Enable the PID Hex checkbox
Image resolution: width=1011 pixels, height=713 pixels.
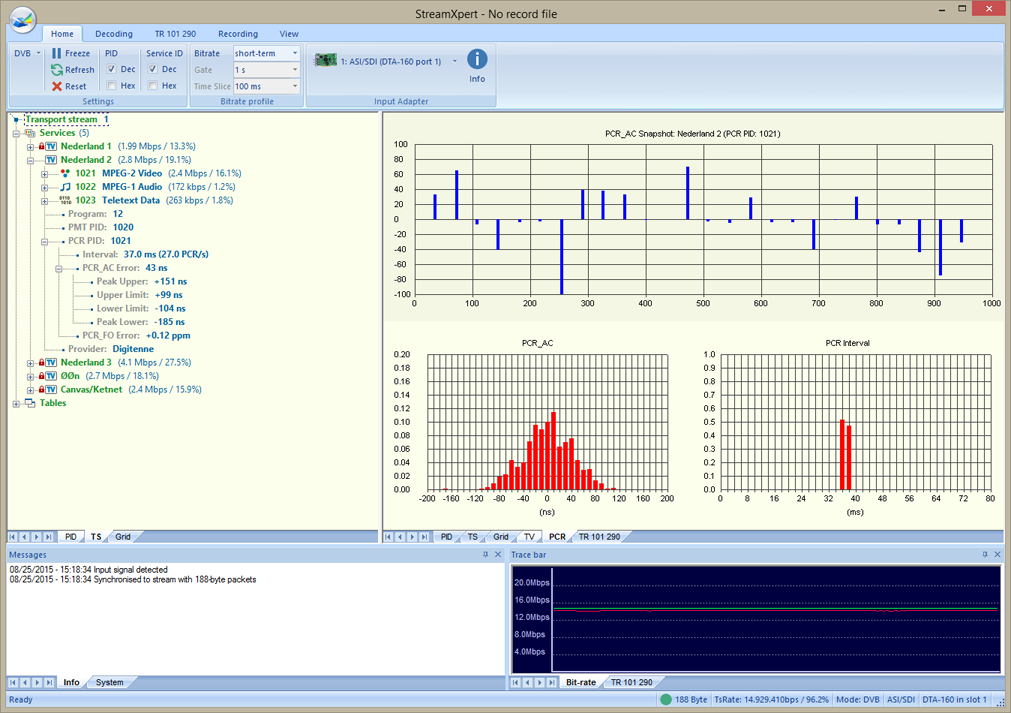coord(112,86)
